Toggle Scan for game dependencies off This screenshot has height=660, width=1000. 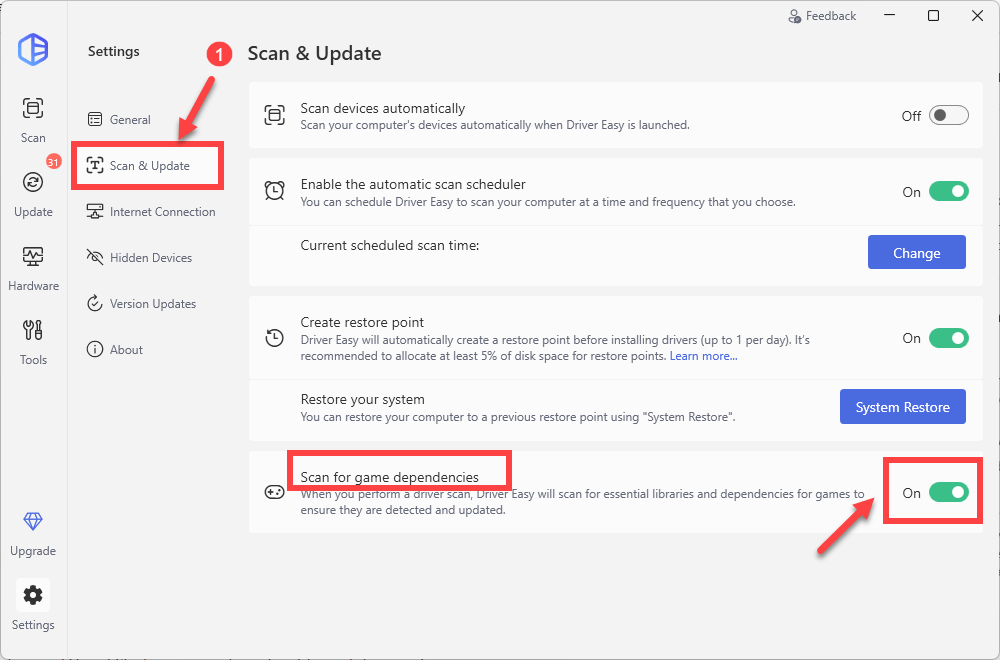click(x=948, y=492)
